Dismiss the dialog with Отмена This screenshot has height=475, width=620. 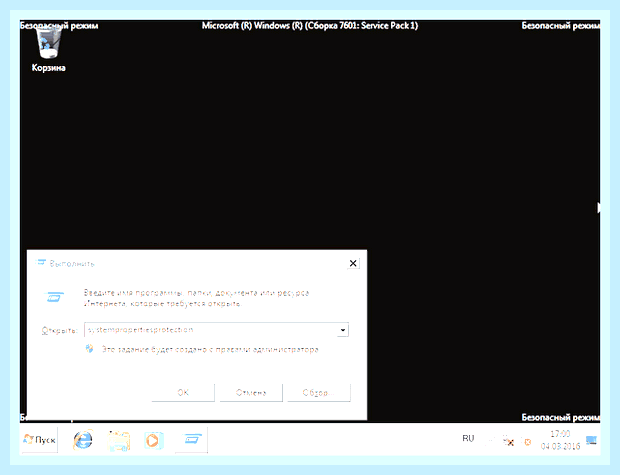251,393
